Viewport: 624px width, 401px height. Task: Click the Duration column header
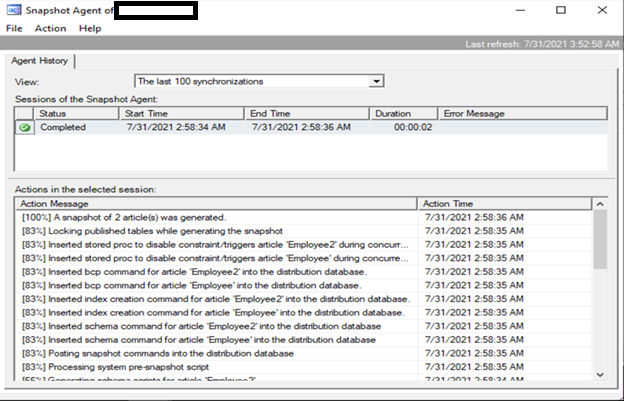pyautogui.click(x=404, y=113)
